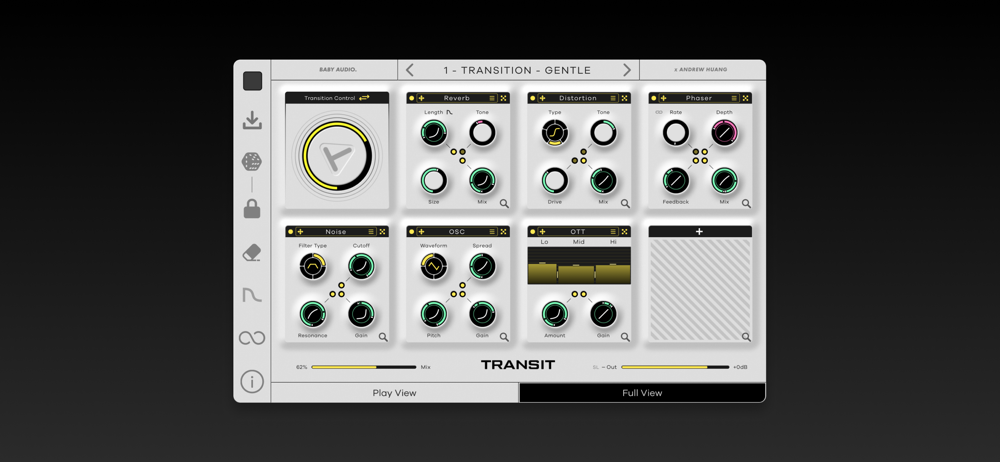Click the Phaser Depth knob
Image resolution: width=1000 pixels, height=462 pixels.
tap(724, 133)
